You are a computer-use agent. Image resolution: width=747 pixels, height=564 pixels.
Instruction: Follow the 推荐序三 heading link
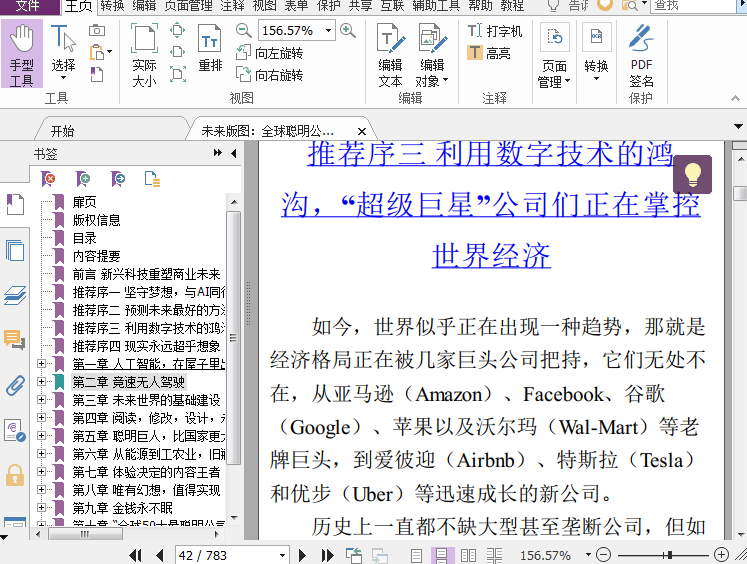click(491, 205)
